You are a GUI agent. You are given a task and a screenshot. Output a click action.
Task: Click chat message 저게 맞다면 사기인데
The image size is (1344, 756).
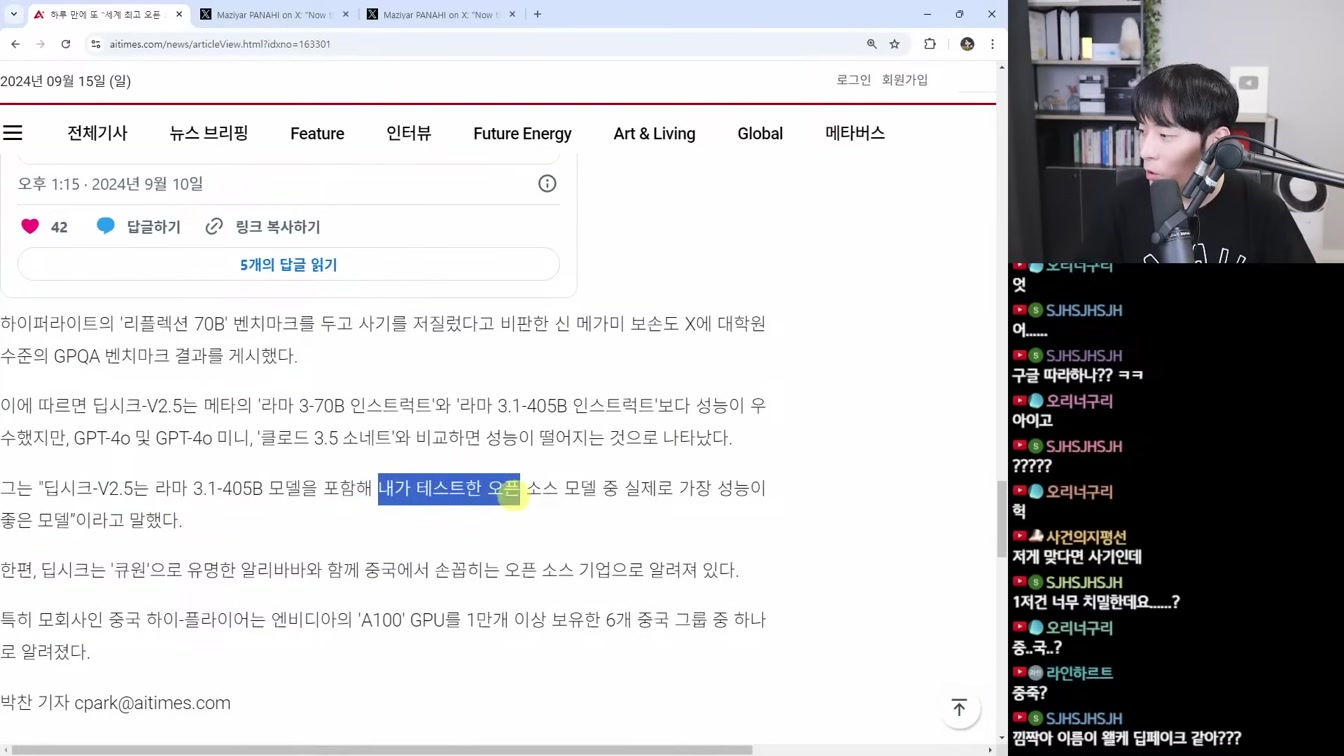tap(1076, 557)
